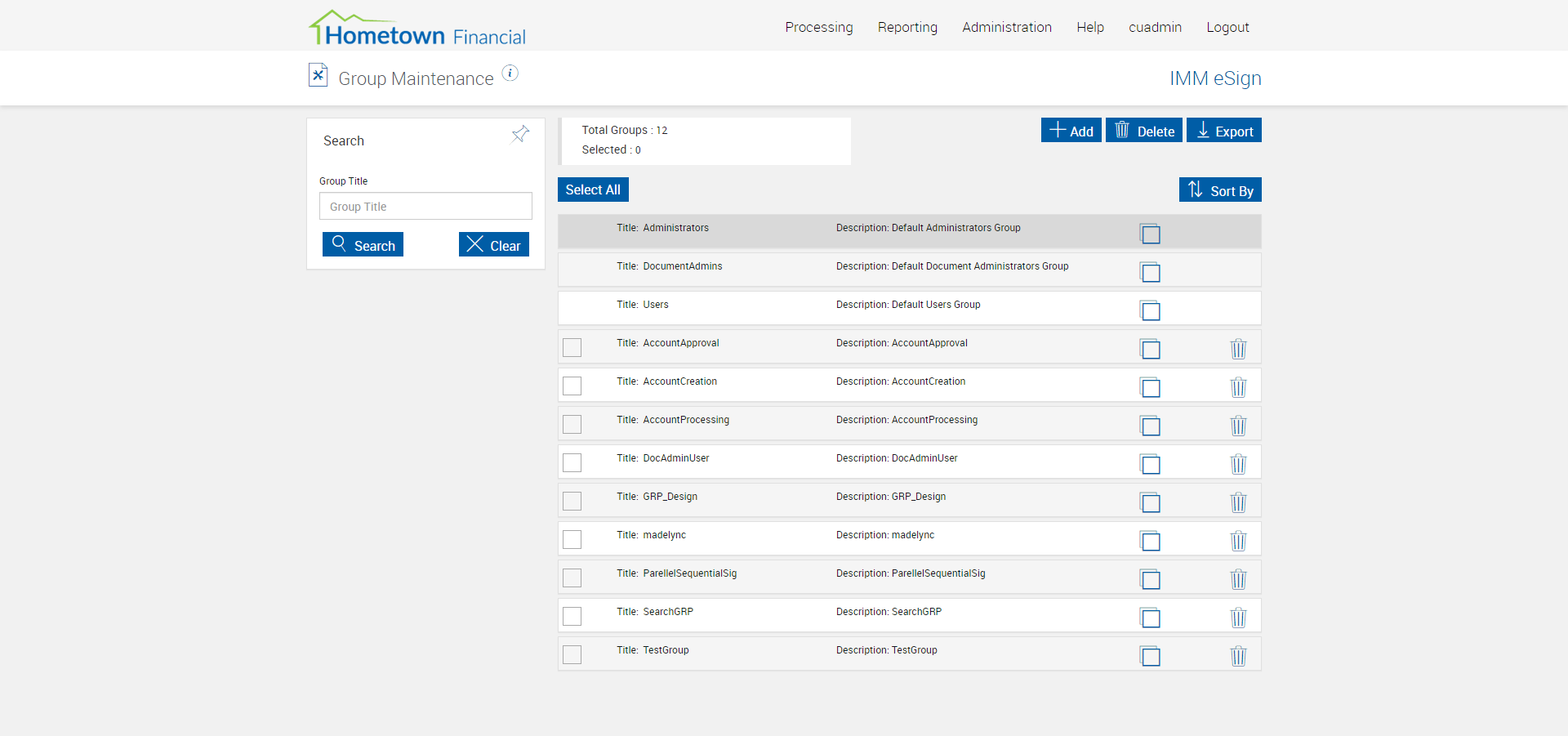
Task: Open the Reporting menu
Action: click(x=907, y=27)
